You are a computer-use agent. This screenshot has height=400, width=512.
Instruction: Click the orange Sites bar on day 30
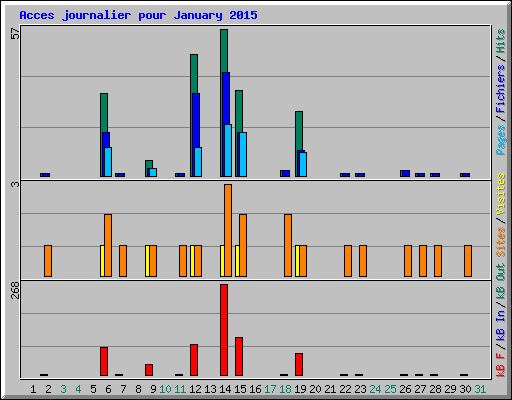468,261
